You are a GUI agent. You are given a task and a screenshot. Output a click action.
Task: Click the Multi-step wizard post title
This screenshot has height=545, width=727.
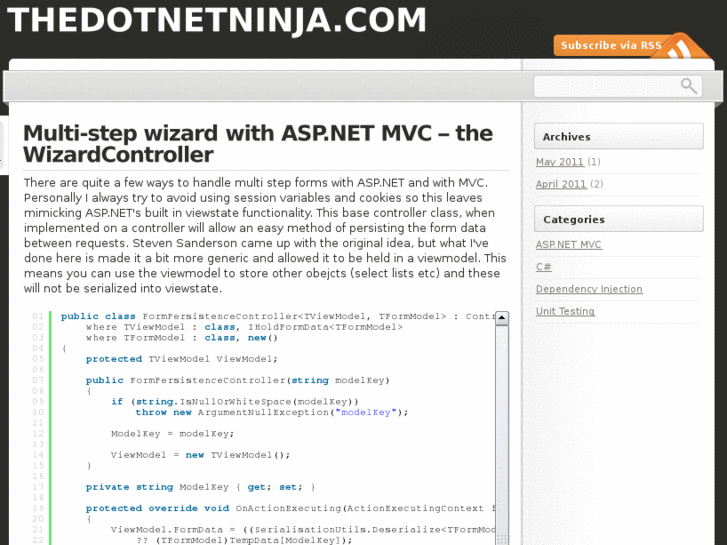[x=258, y=144]
